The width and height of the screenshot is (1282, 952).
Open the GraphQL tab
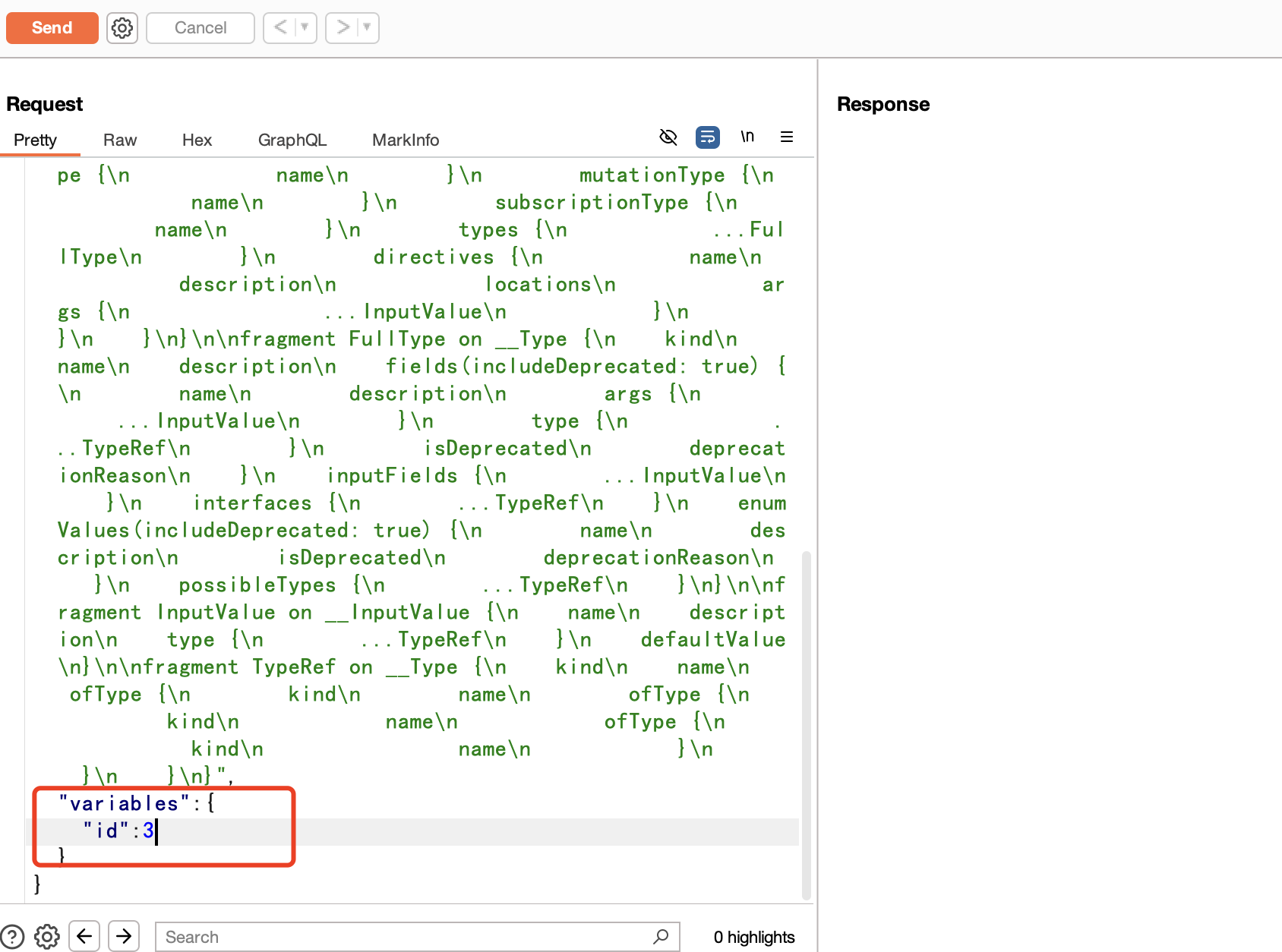[292, 140]
